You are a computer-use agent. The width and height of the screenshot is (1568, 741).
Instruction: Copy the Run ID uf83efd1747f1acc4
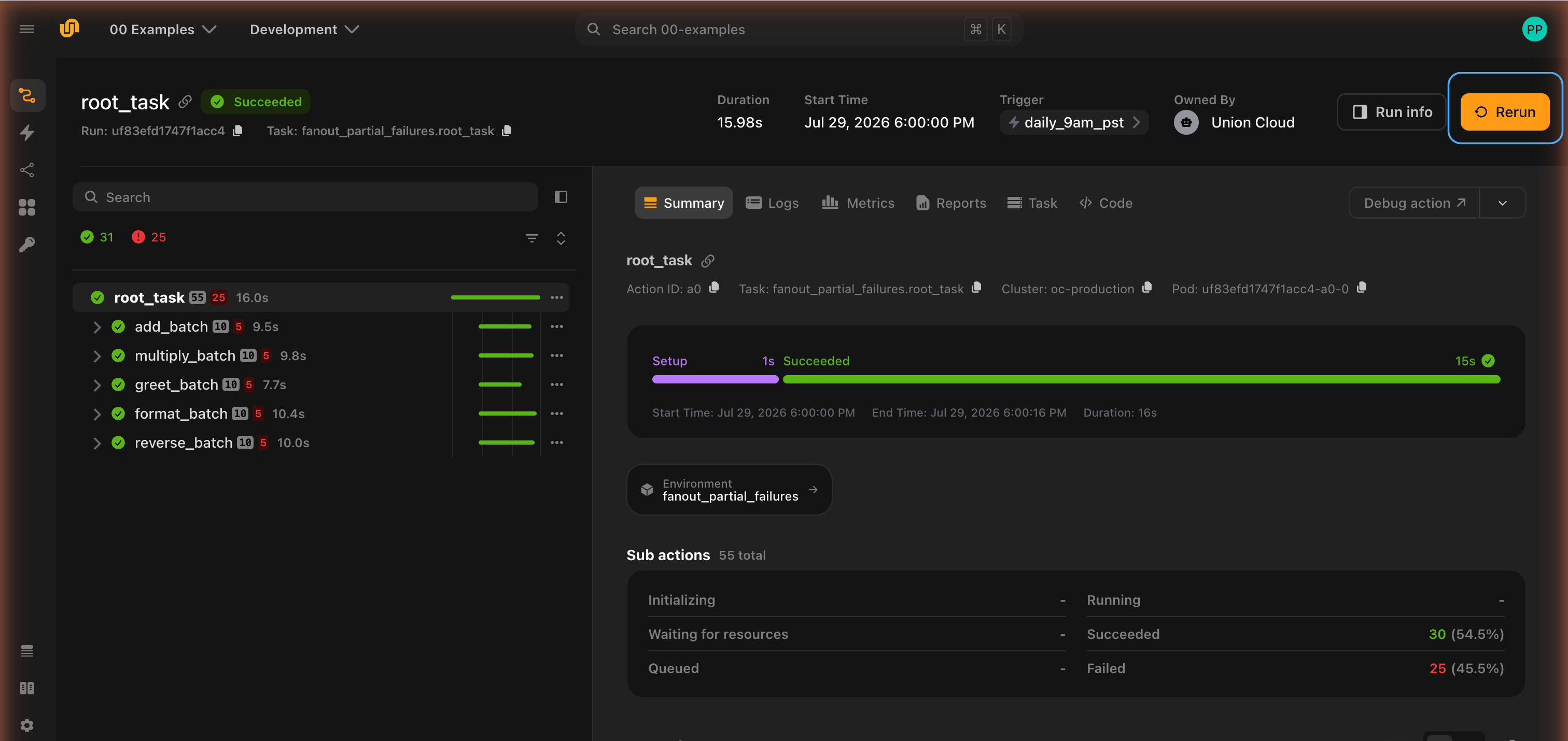[238, 131]
